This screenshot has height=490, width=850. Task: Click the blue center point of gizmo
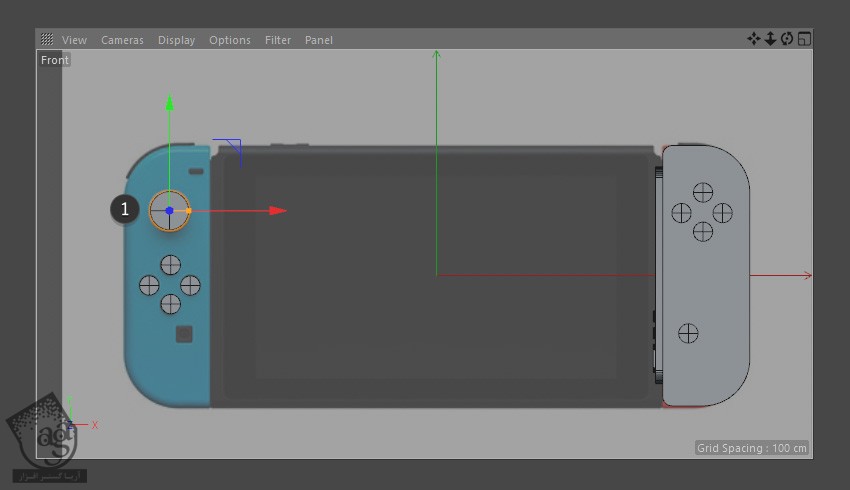[x=169, y=210]
